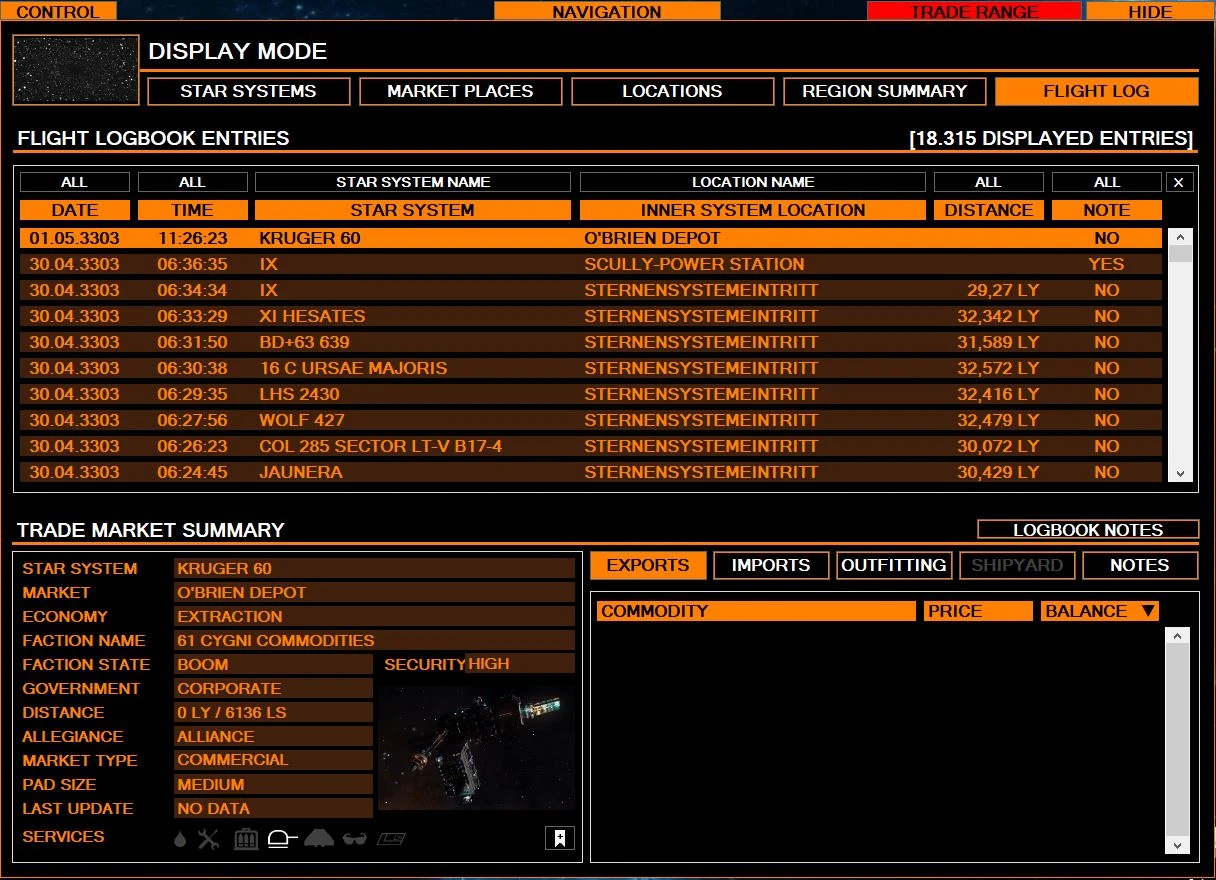Image resolution: width=1216 pixels, height=880 pixels.
Task: Click the black market sunglasses icon
Action: point(355,840)
